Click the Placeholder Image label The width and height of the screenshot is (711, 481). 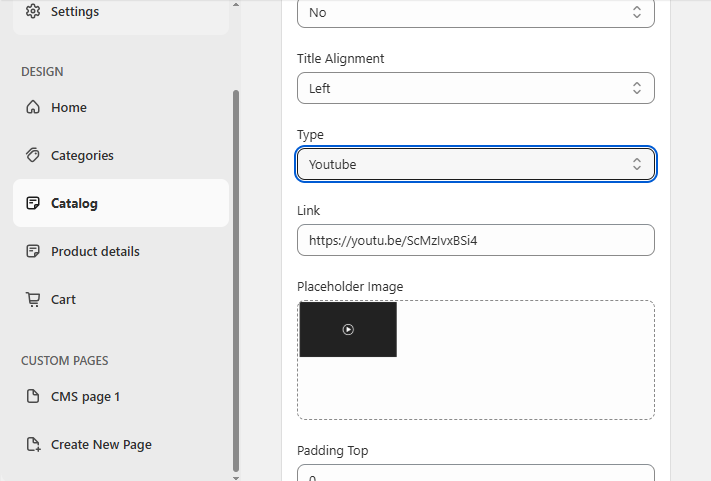[x=350, y=287]
